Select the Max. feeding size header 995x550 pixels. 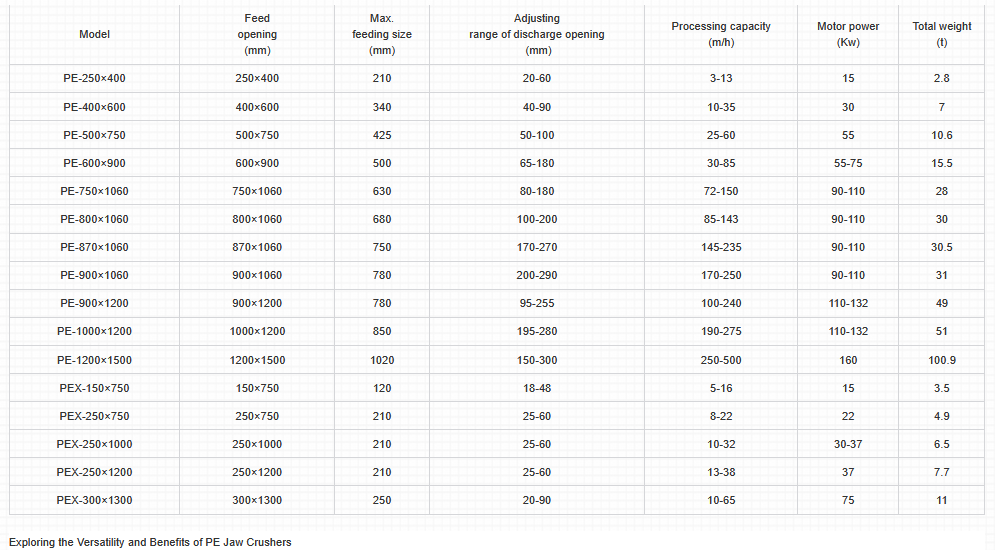tap(382, 35)
